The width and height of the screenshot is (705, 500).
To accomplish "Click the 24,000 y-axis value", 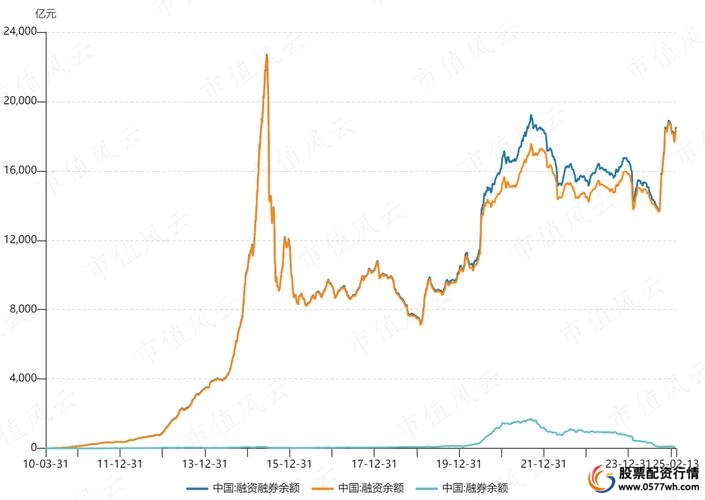I will point(20,32).
